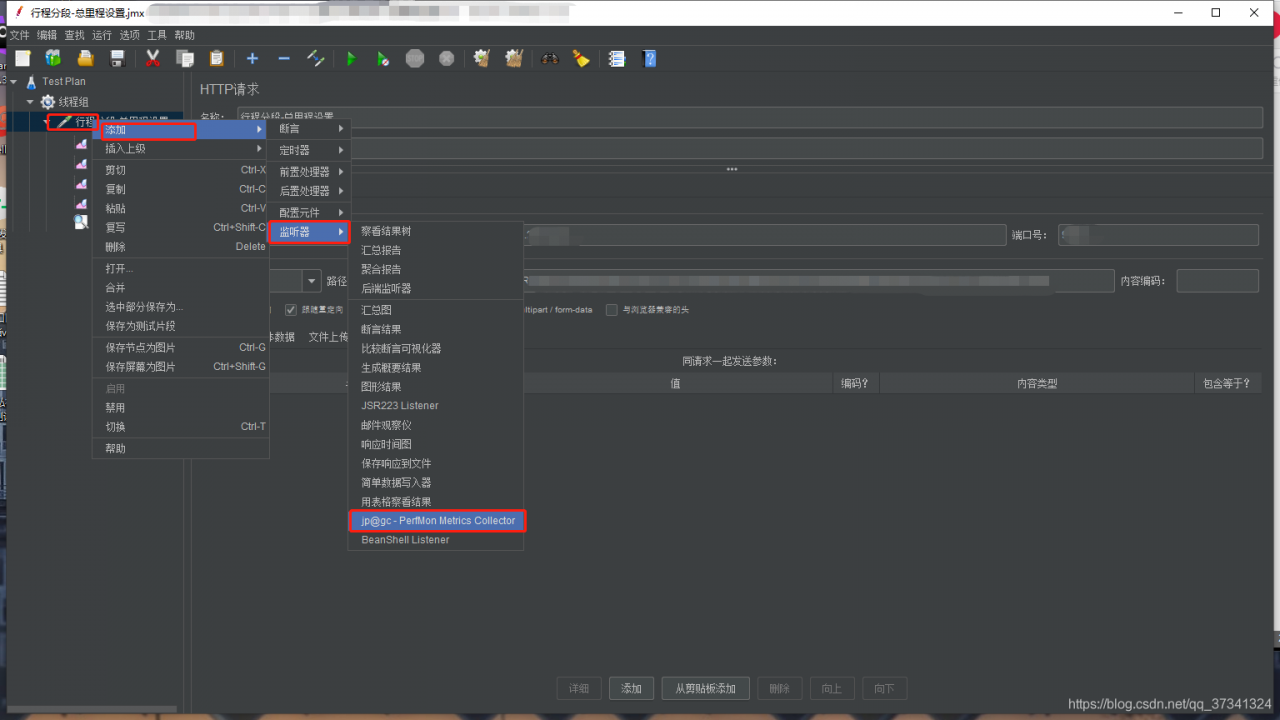Image resolution: width=1280 pixels, height=720 pixels.
Task: Open the Function Helper list icon
Action: [617, 58]
